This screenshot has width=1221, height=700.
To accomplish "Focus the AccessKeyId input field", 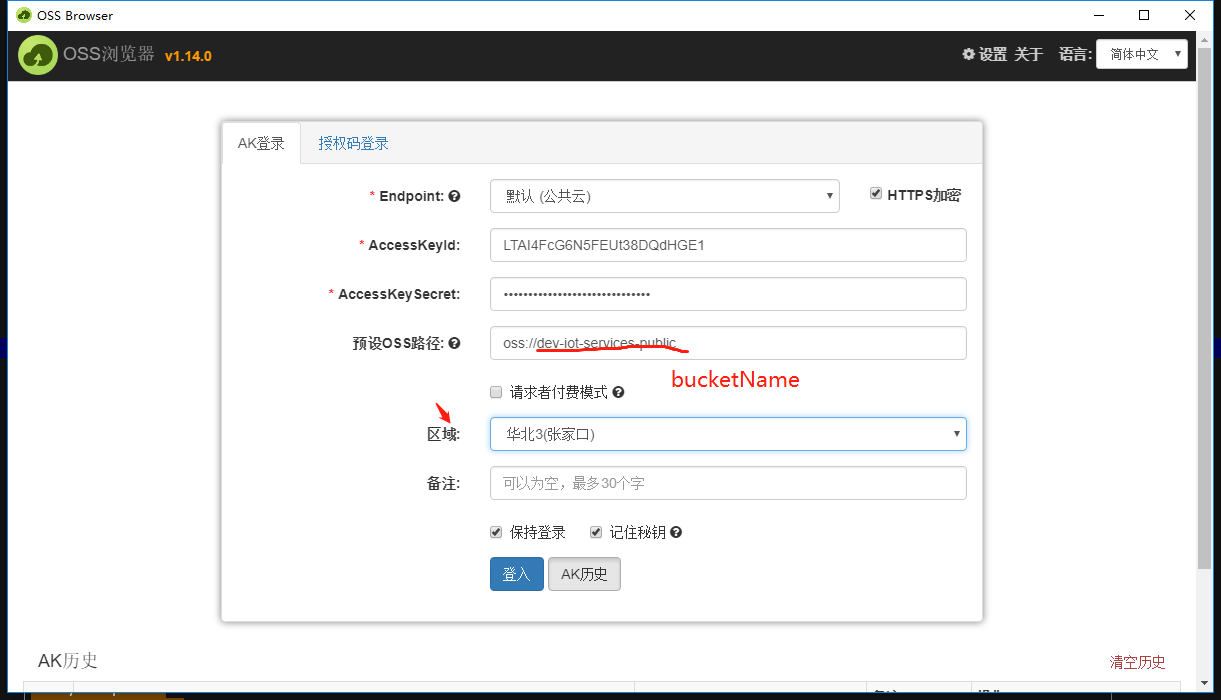I will [728, 245].
